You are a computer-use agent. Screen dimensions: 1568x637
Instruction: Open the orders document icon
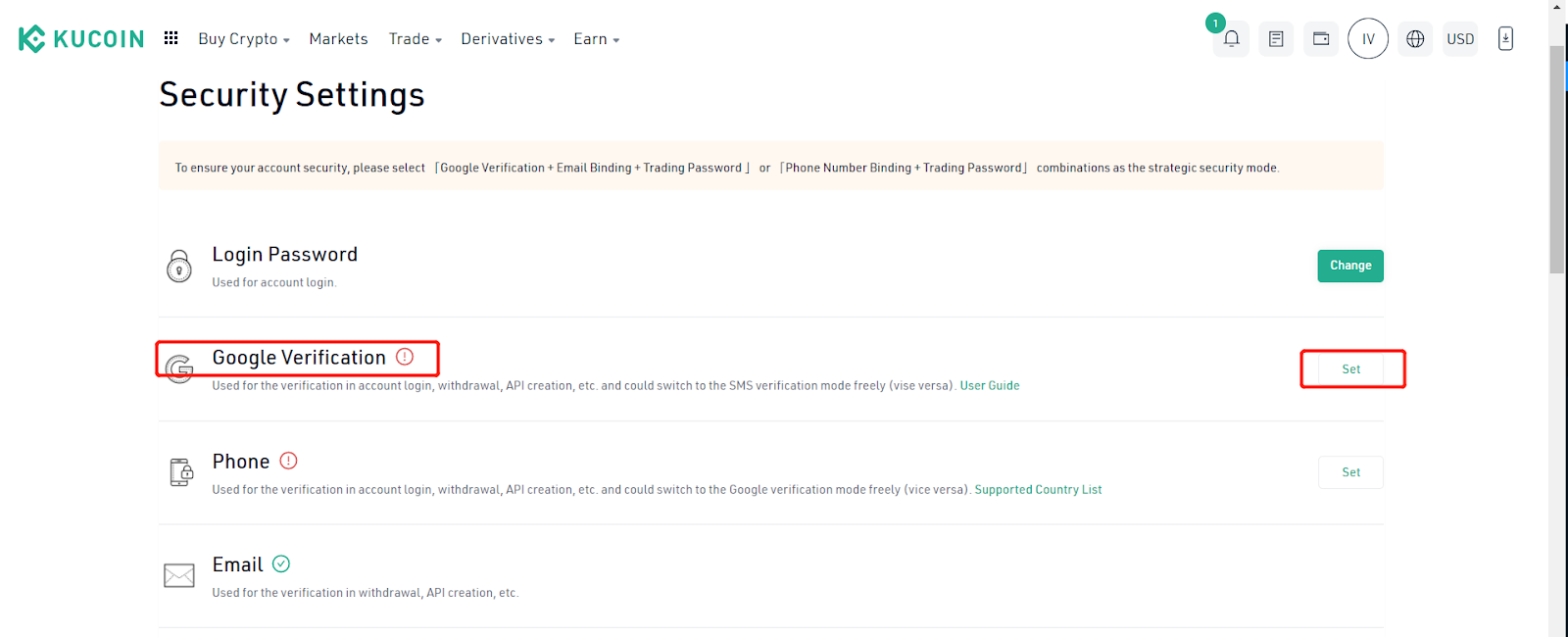[1275, 39]
